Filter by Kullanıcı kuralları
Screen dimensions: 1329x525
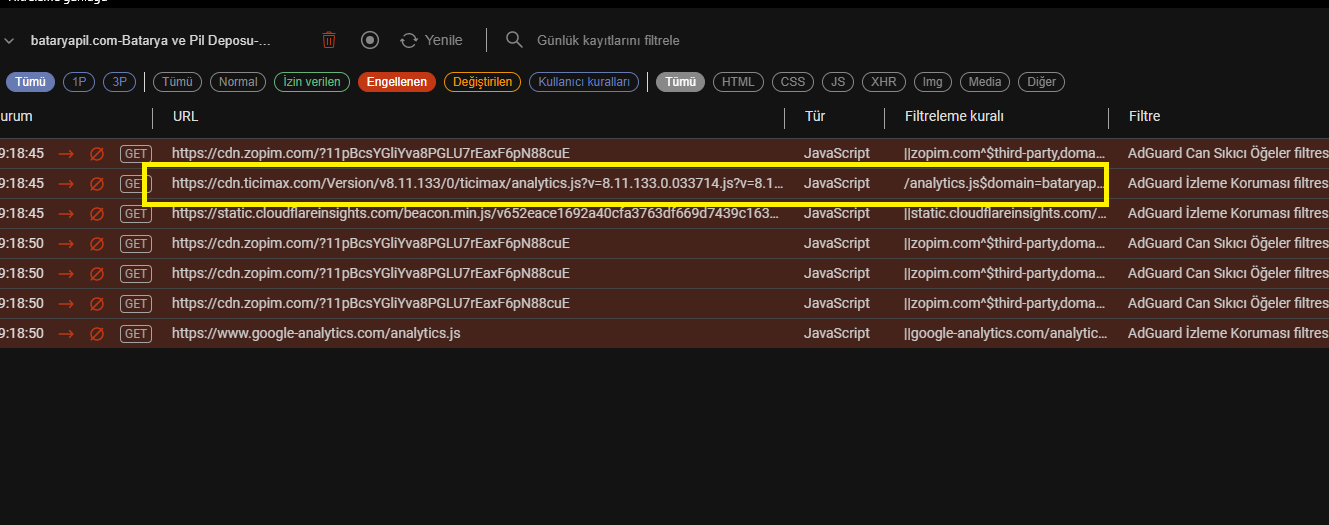[584, 82]
